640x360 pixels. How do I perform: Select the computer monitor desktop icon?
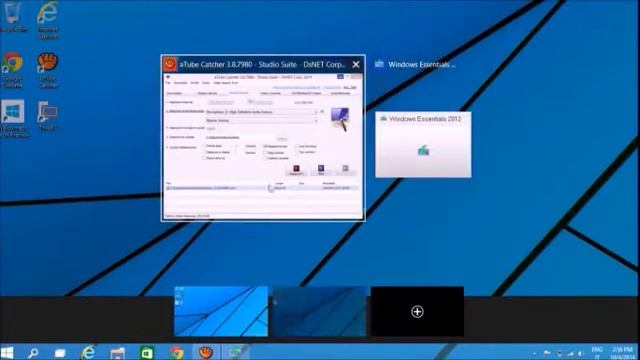coord(48,116)
